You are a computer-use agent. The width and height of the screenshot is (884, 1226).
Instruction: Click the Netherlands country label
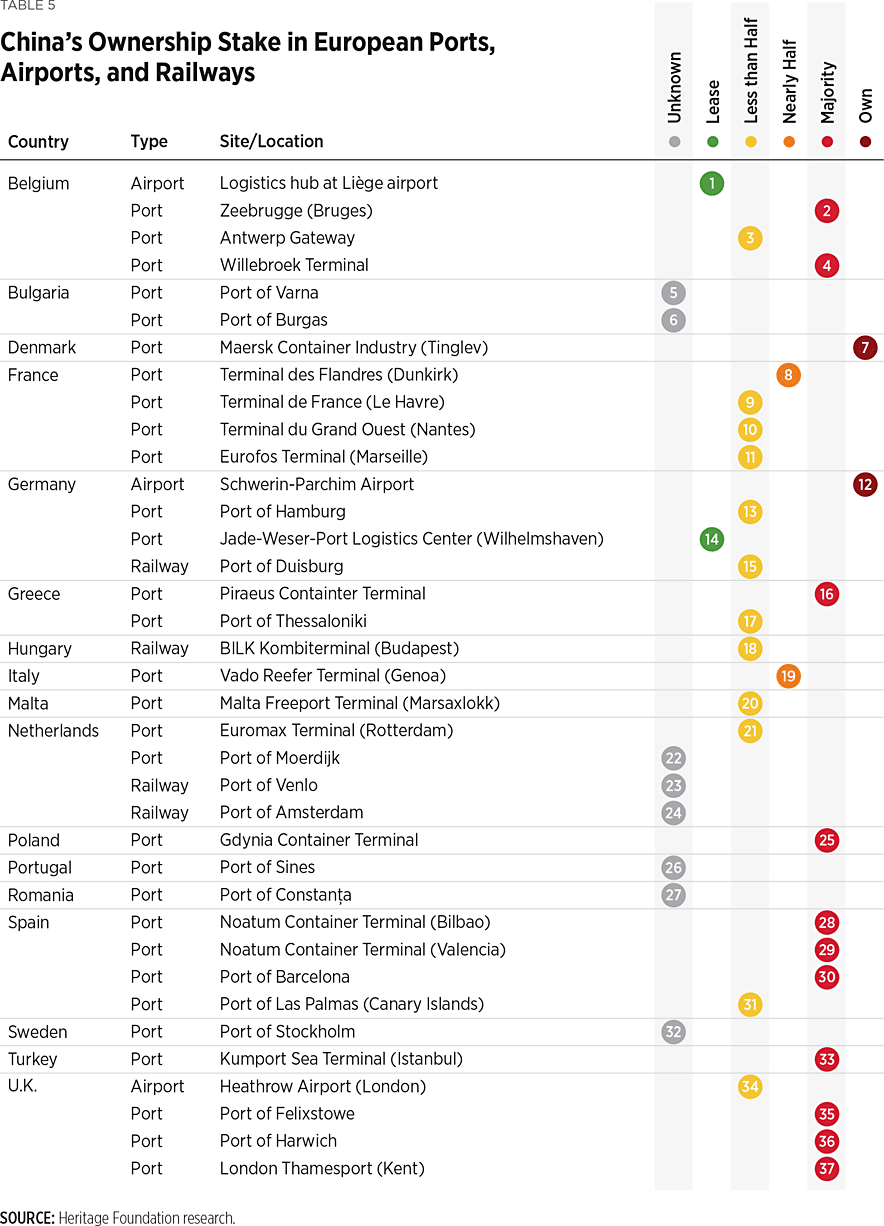[x=53, y=731]
